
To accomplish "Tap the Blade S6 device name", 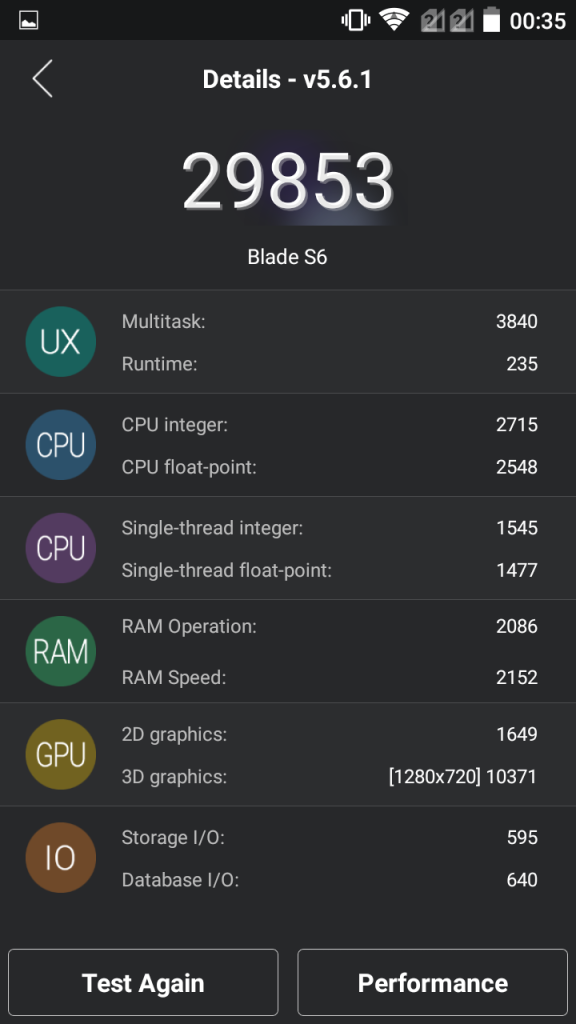I will pos(287,257).
